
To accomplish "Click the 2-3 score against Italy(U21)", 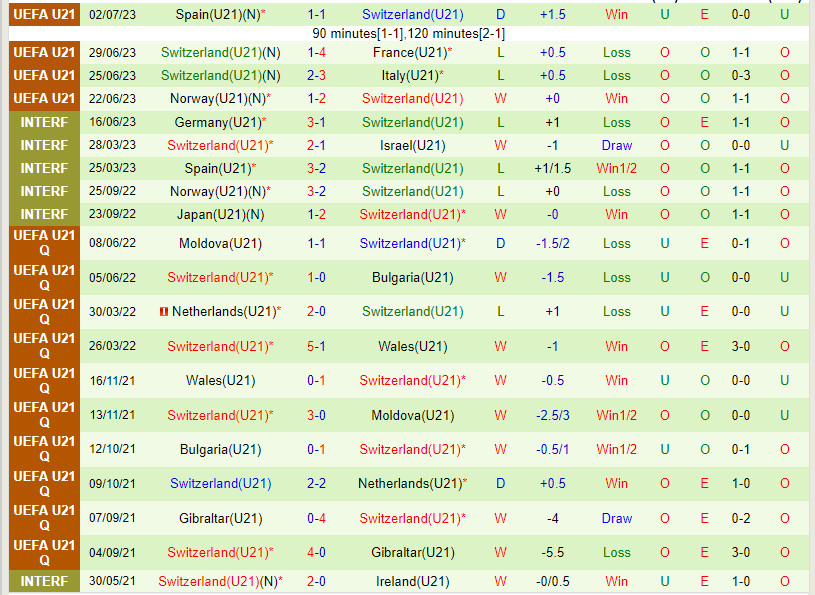I will click(x=317, y=75).
